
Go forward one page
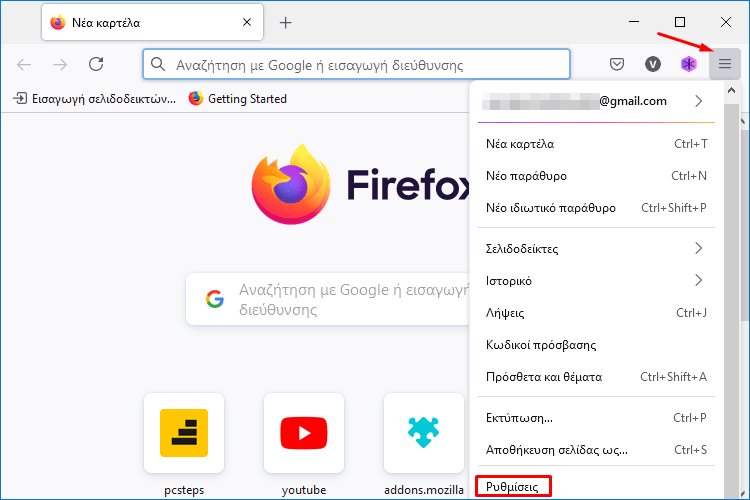[x=60, y=64]
